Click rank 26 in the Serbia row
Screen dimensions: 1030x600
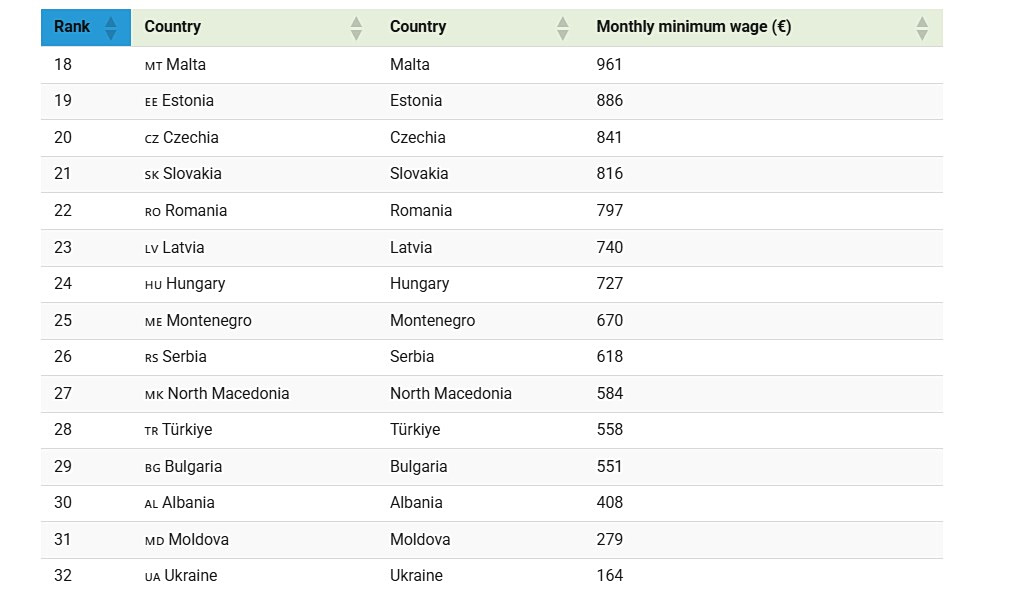click(x=63, y=357)
